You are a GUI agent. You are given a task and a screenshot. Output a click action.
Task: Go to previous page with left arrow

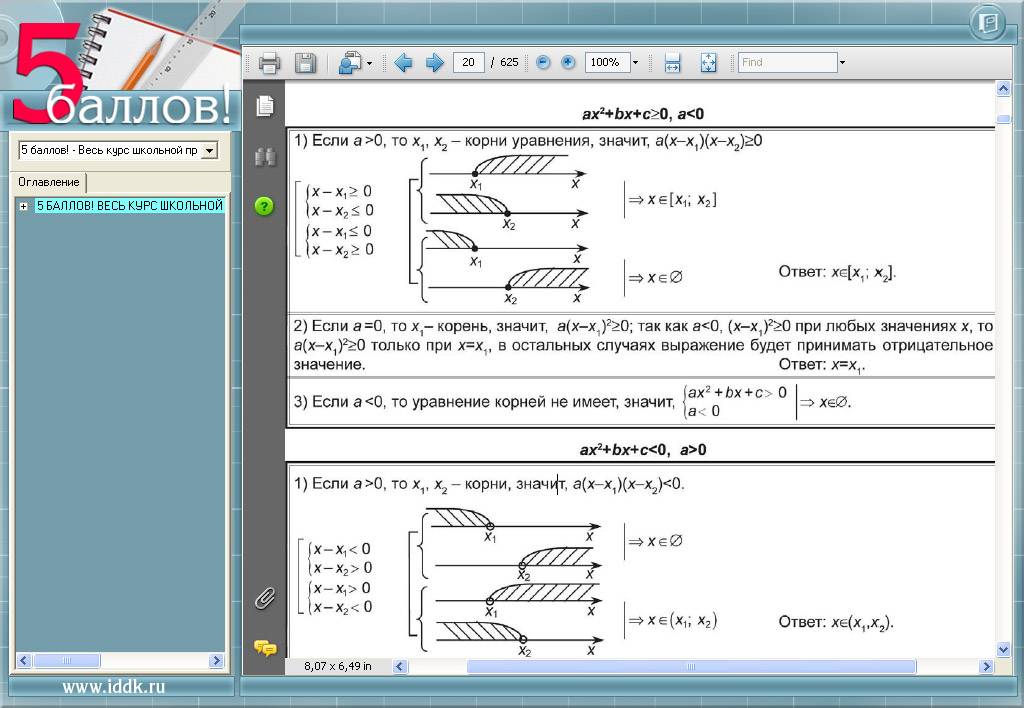(403, 63)
